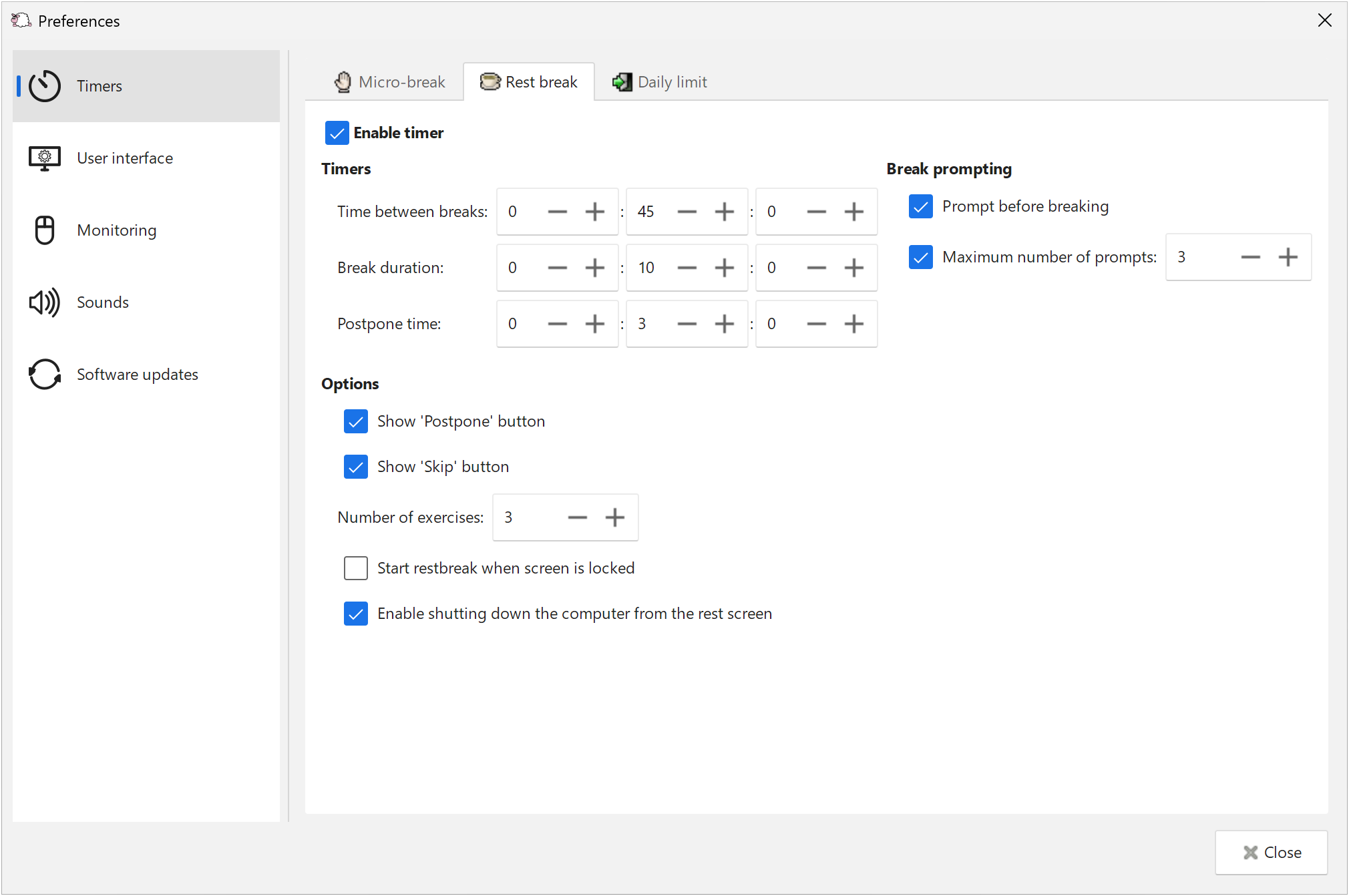Open Software updates preferences
The width and height of the screenshot is (1349, 896).
tap(146, 375)
